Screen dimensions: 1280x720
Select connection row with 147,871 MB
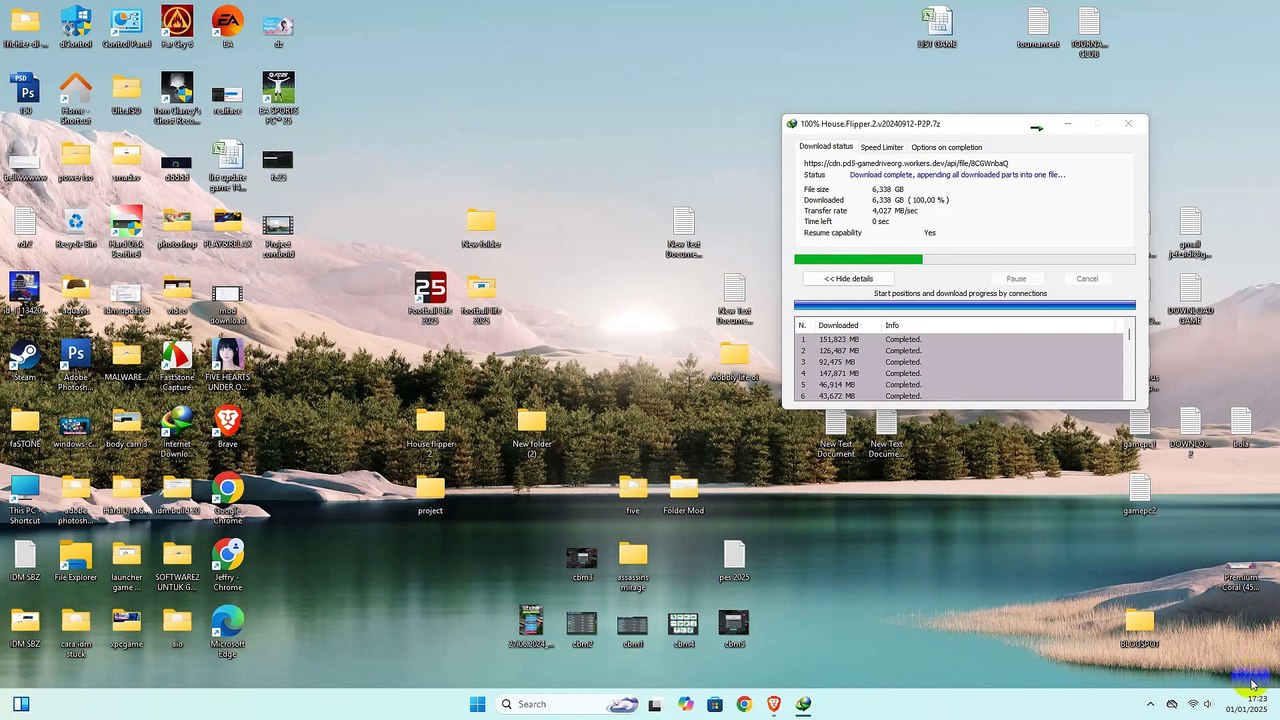(960, 374)
